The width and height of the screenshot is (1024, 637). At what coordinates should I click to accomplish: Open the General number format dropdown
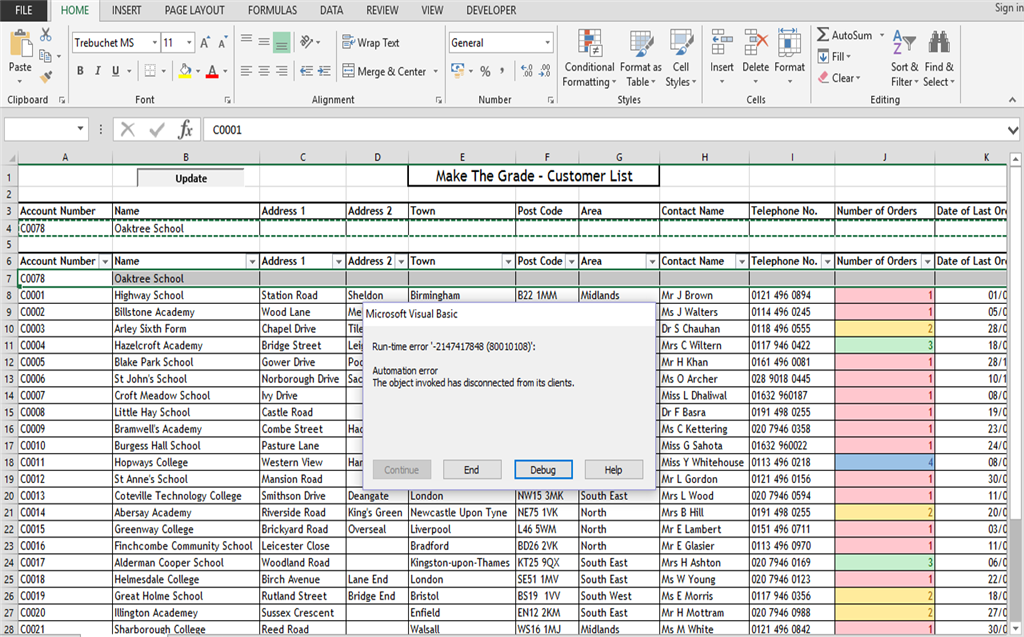547,43
